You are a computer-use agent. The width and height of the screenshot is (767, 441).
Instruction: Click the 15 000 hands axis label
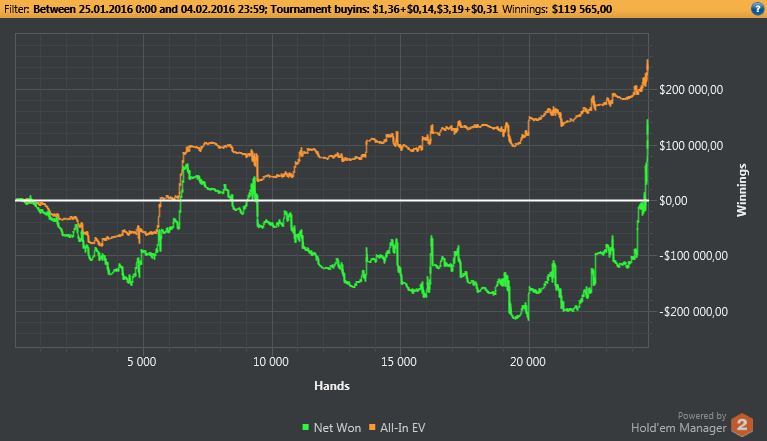pos(399,362)
